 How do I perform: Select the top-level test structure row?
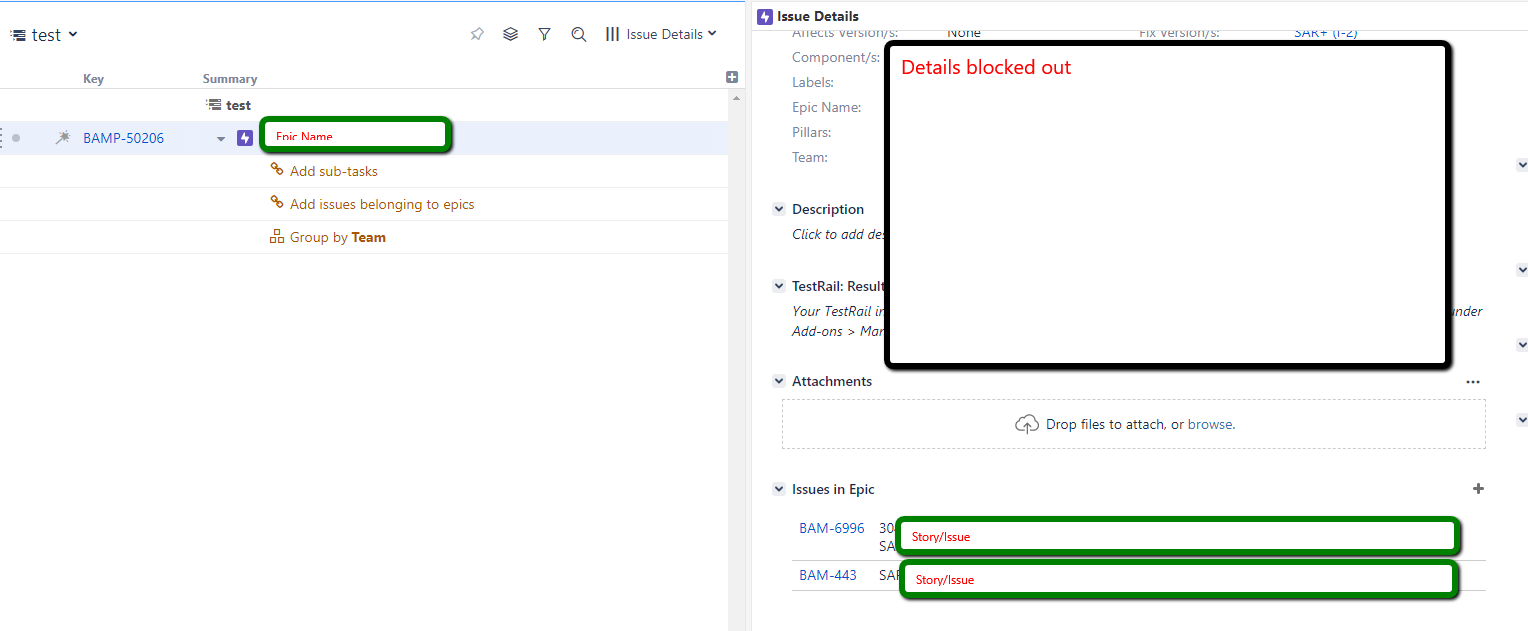tap(364, 105)
